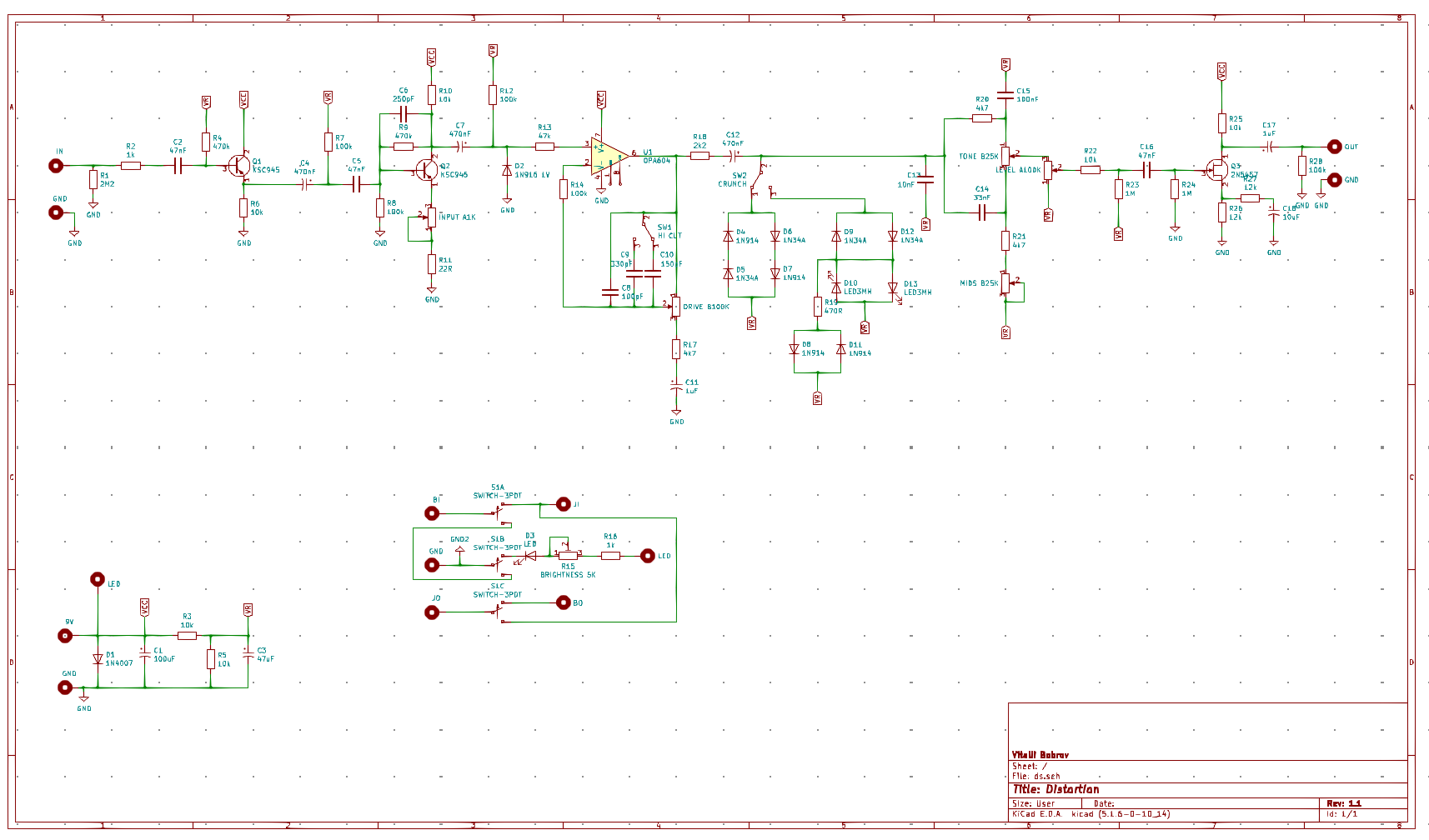This screenshot has height=840, width=1429.
Task: Click the 'Vitalii Bobrov' author text
Action: click(1040, 755)
